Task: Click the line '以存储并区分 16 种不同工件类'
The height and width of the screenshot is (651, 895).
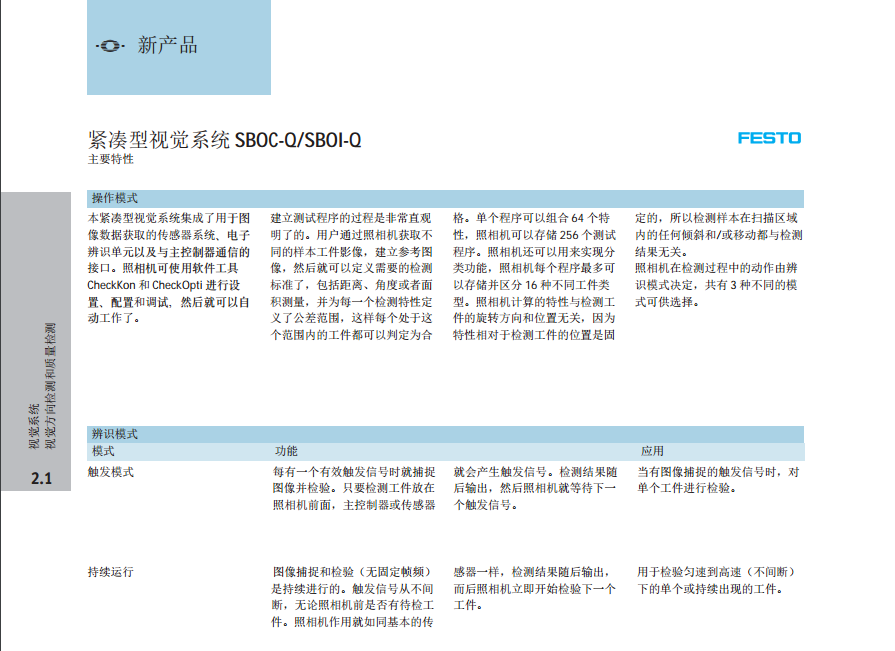Action: (531, 285)
